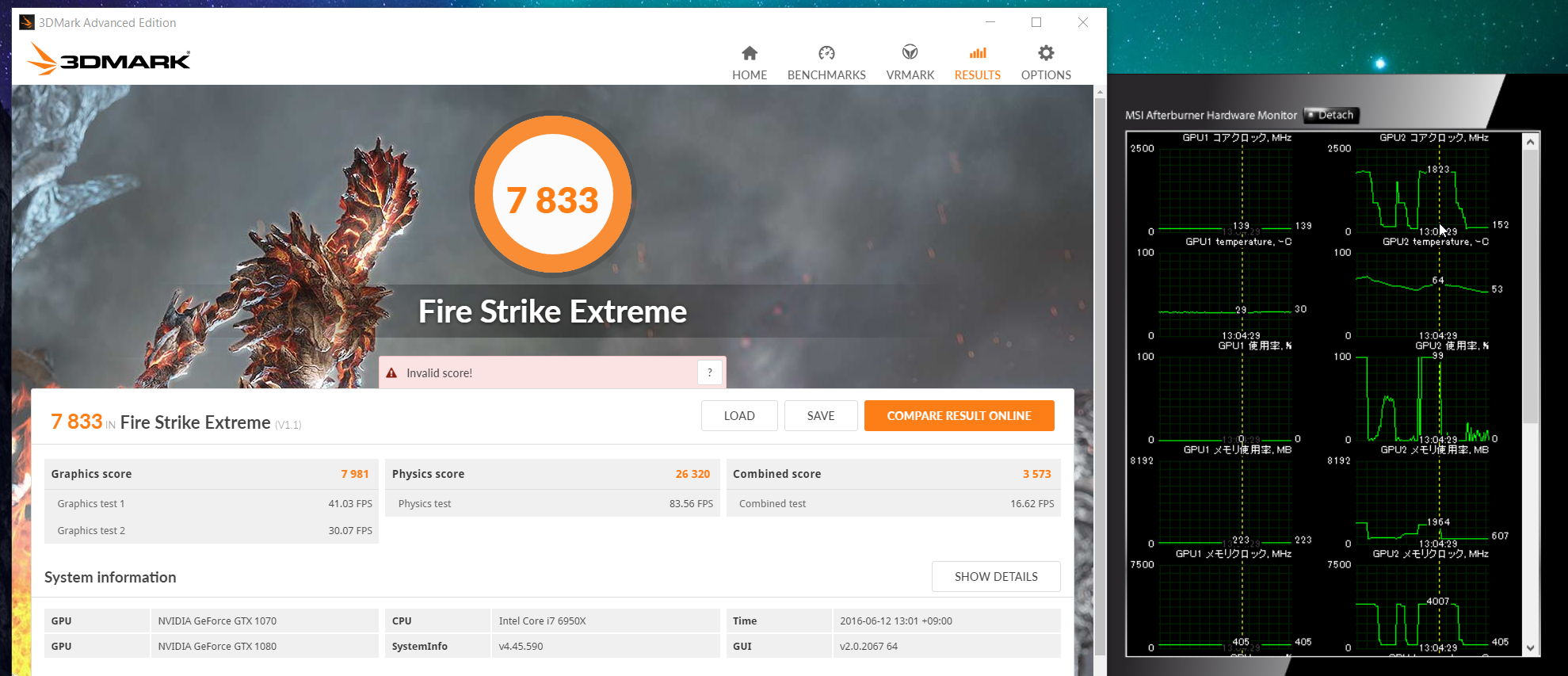
Task: Click Afterburner monitor scroll down arrow
Action: coord(1531,647)
